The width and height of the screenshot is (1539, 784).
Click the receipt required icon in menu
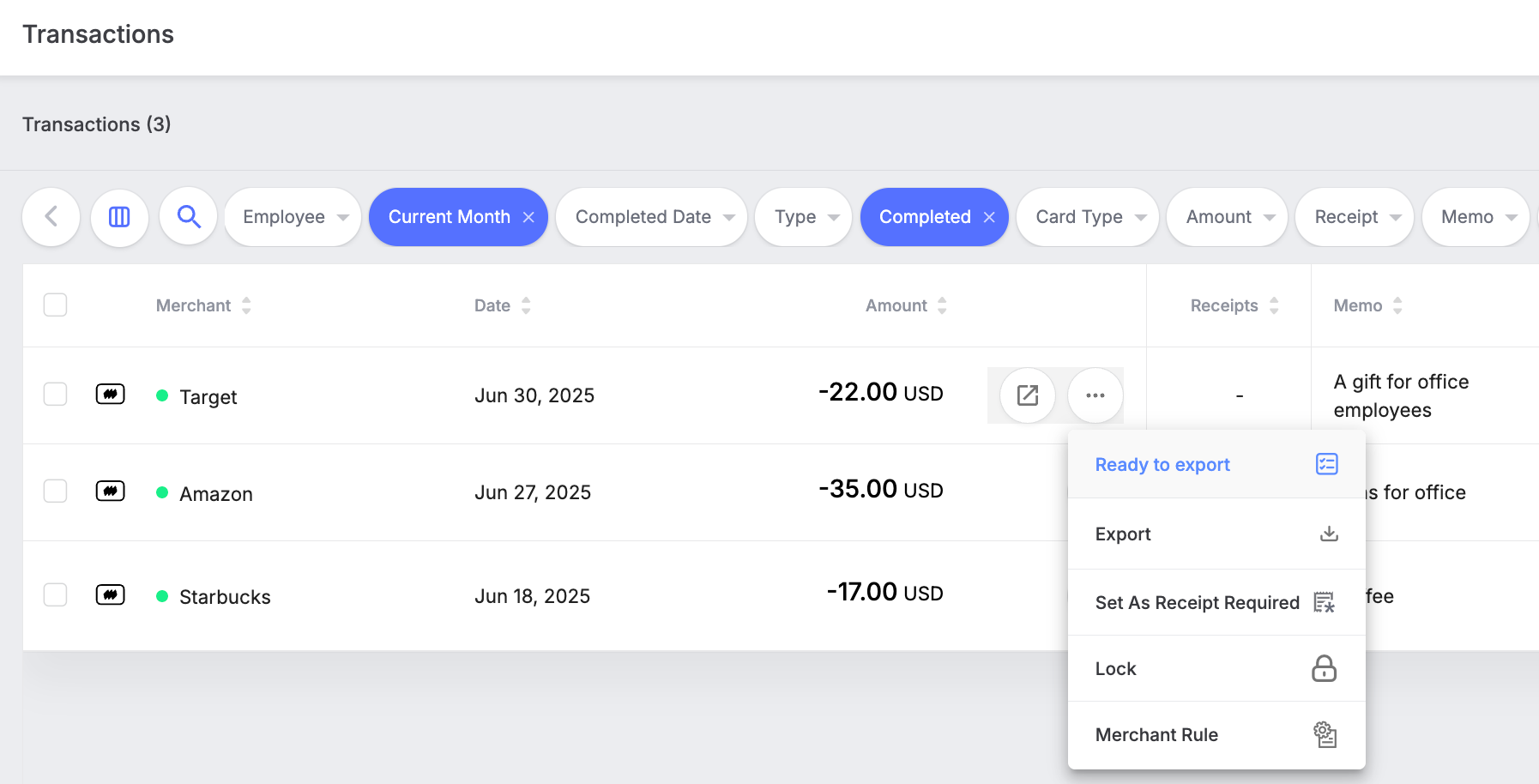1325,602
